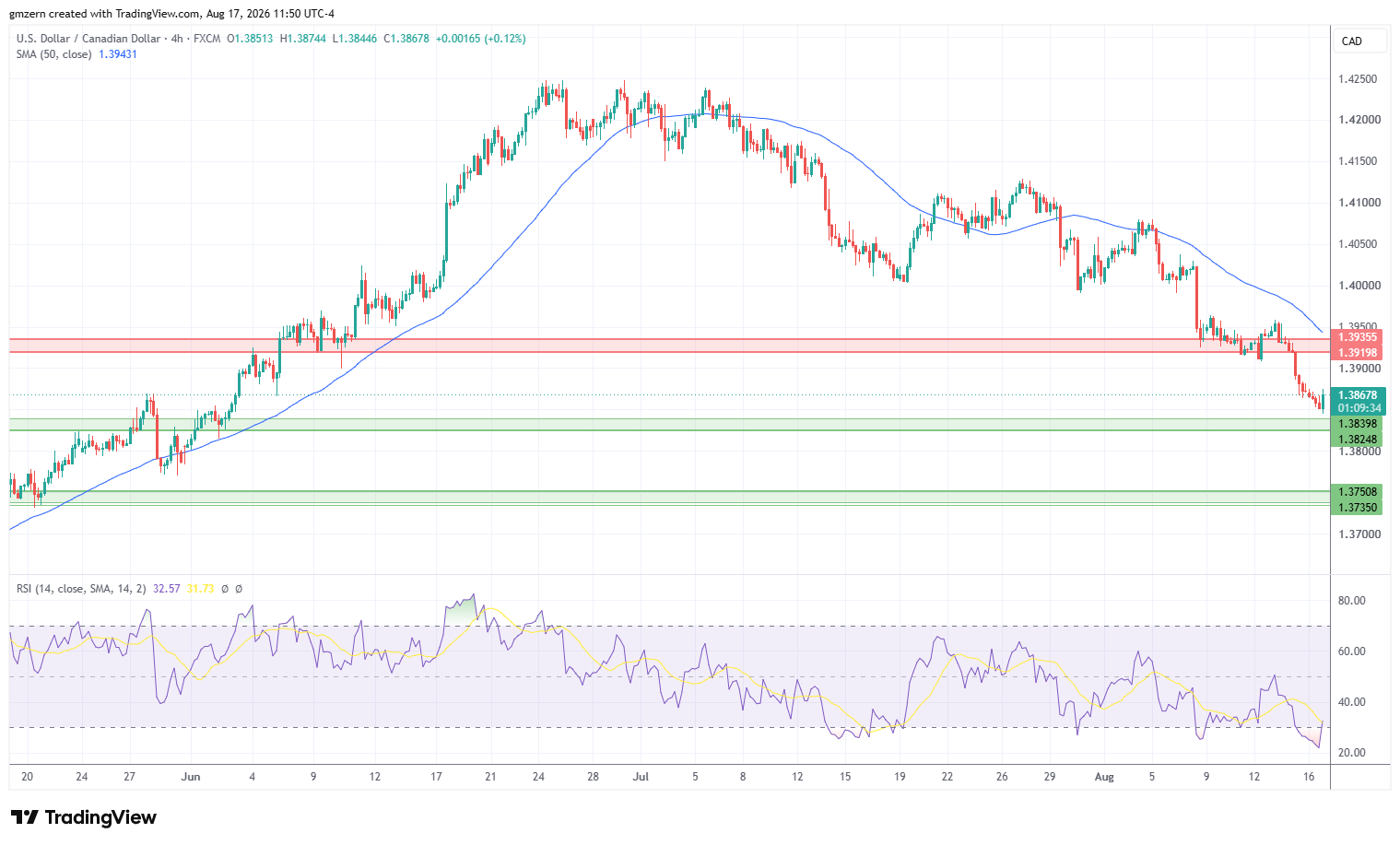1400x845 pixels.
Task: Click the yellow RSI SMA value 31.73
Action: point(200,588)
